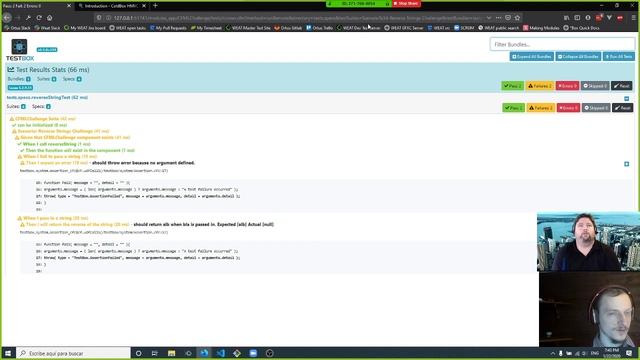This screenshot has height=360, width=640.
Task: Open 'Then I will return the reverse' spec
Action: click(78, 224)
